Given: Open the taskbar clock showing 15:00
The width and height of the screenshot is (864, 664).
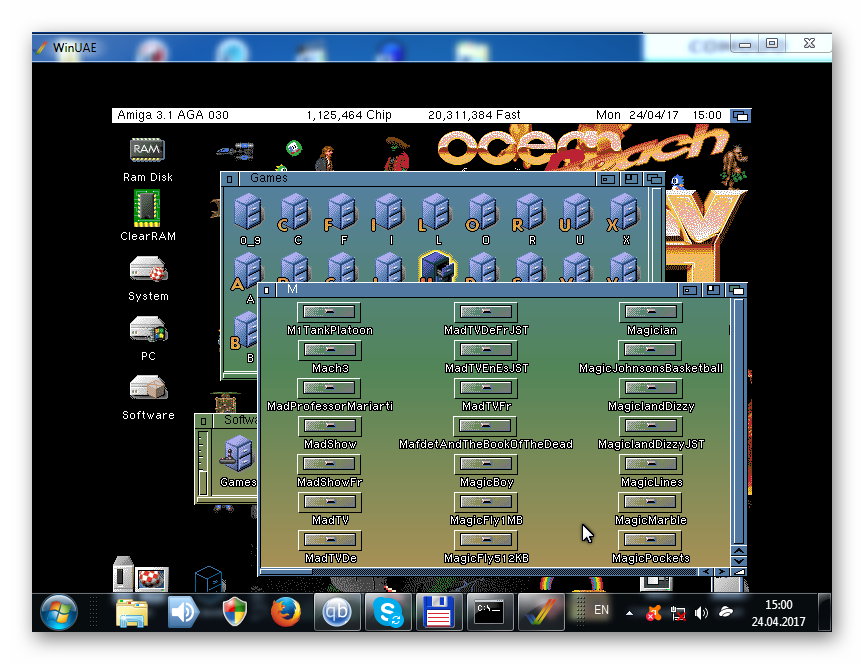Looking at the screenshot, I should (778, 613).
